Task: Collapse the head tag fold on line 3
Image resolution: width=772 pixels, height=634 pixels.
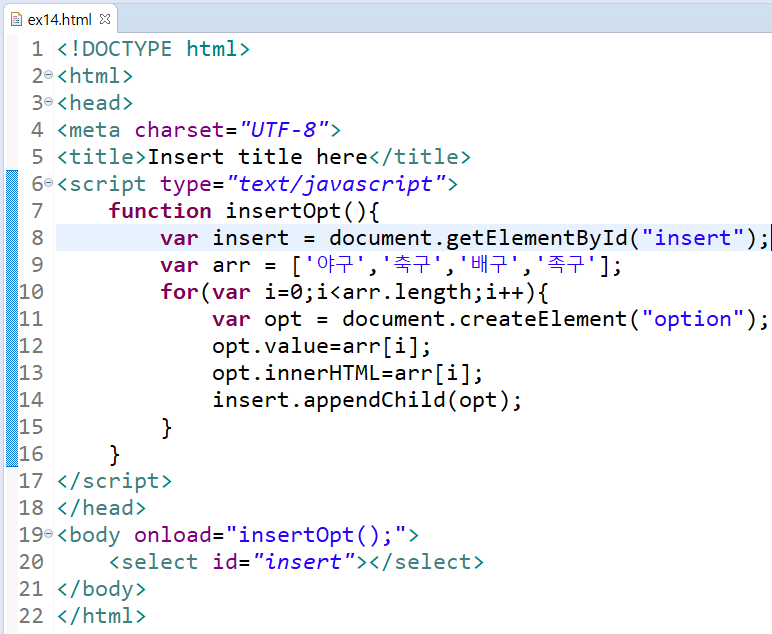Action: click(48, 102)
